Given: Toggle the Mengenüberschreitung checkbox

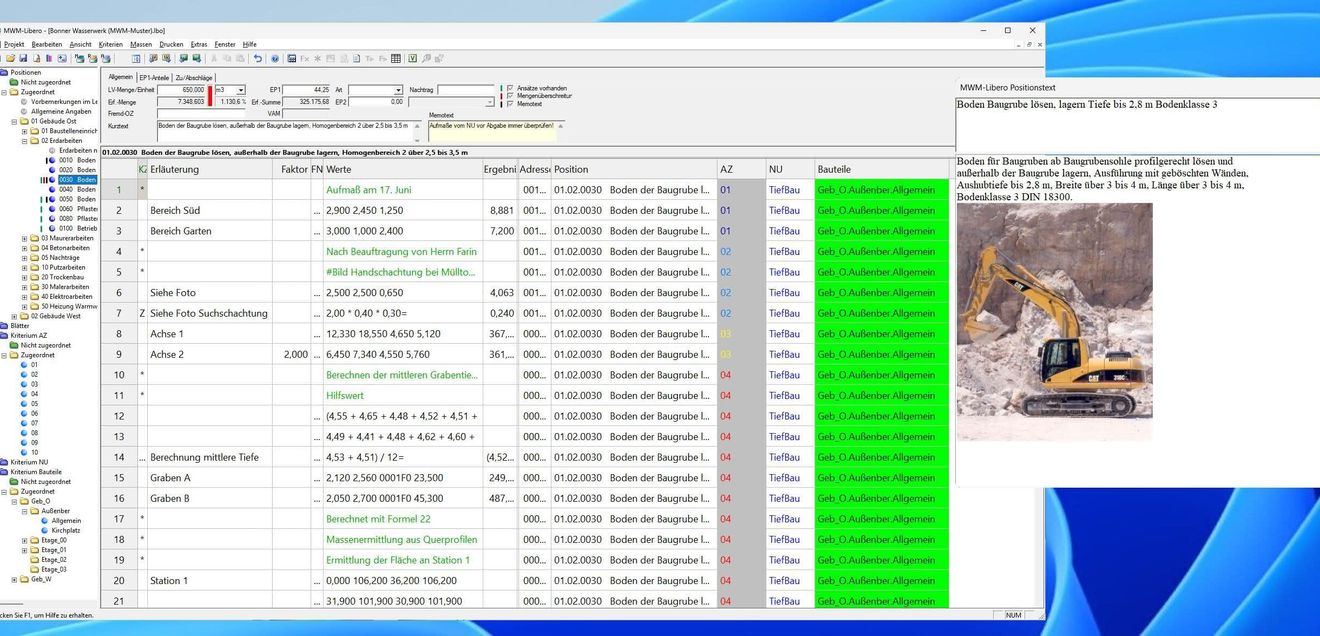Looking at the screenshot, I should coord(511,96).
